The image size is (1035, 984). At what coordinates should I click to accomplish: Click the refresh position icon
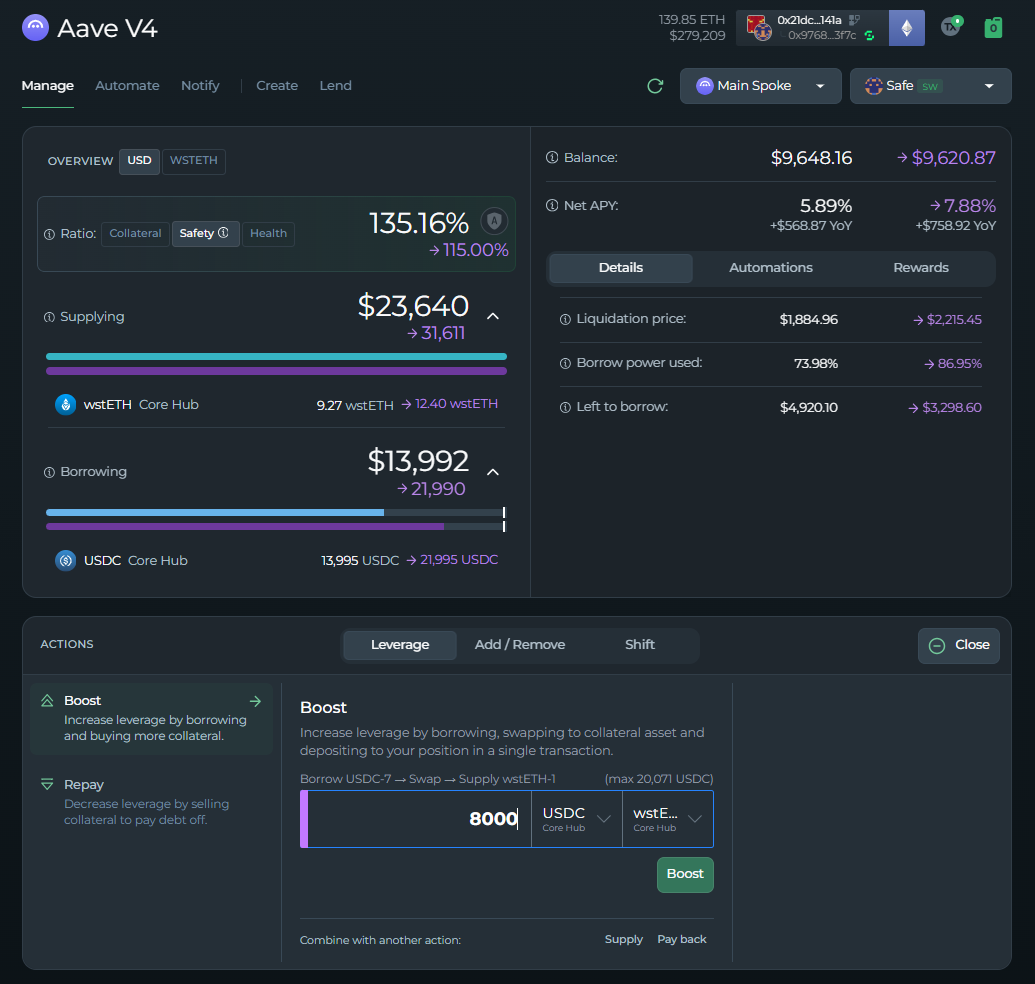point(655,86)
